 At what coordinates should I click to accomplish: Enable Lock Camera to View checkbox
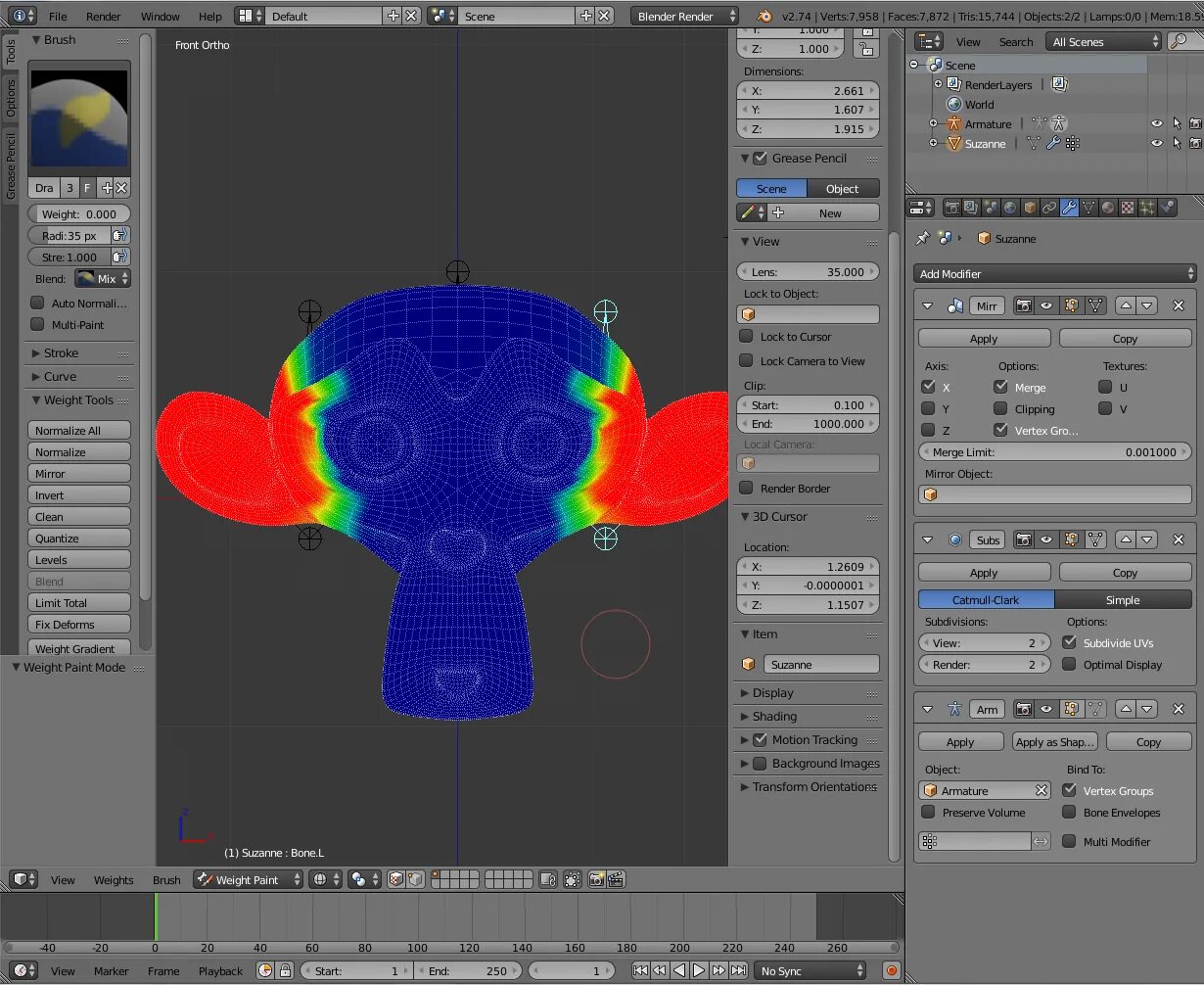(x=746, y=360)
